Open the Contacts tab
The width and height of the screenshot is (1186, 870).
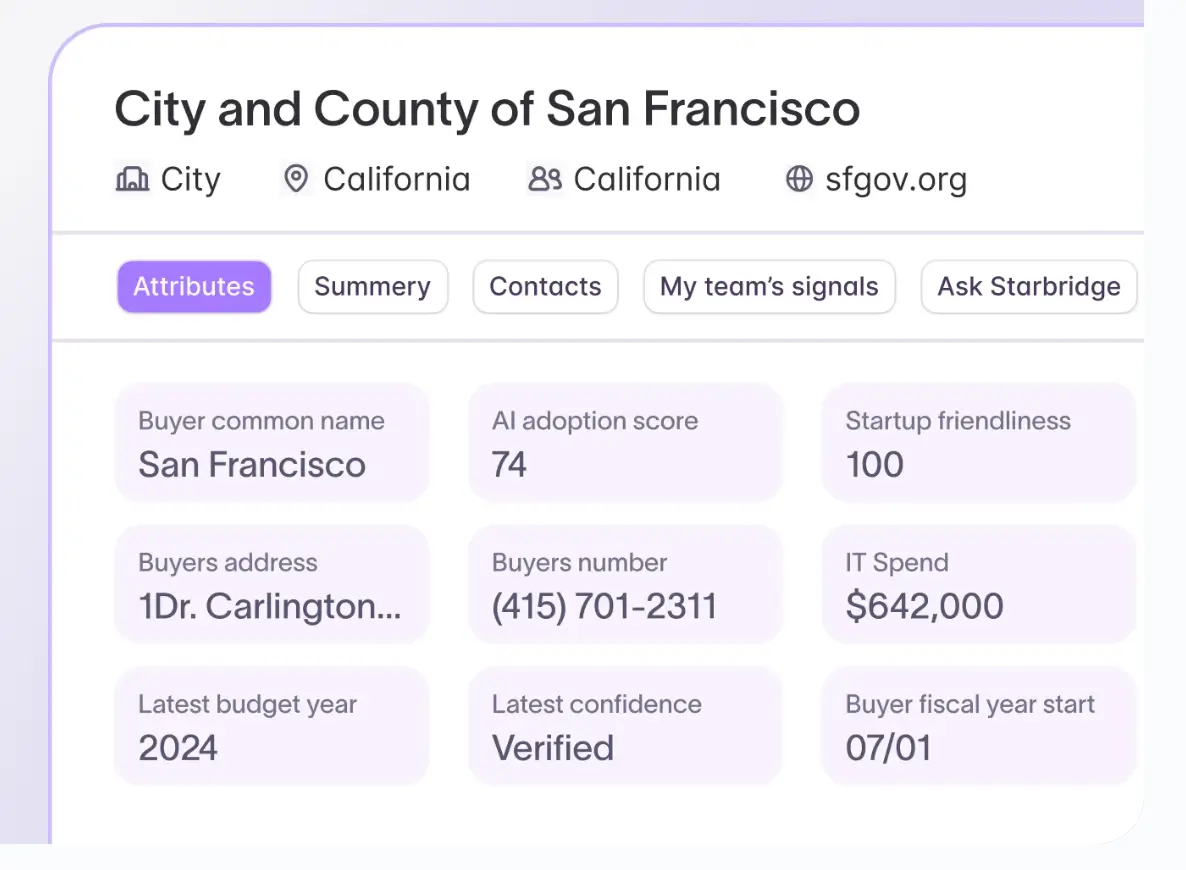[545, 287]
